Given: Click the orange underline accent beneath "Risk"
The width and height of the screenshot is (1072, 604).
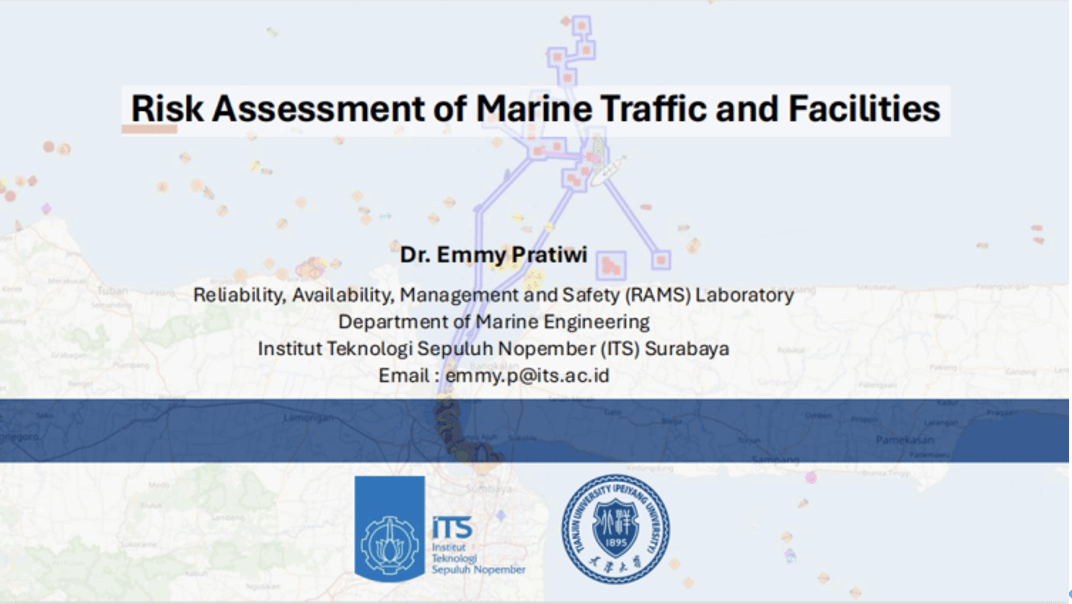Looking at the screenshot, I should coord(149,129).
